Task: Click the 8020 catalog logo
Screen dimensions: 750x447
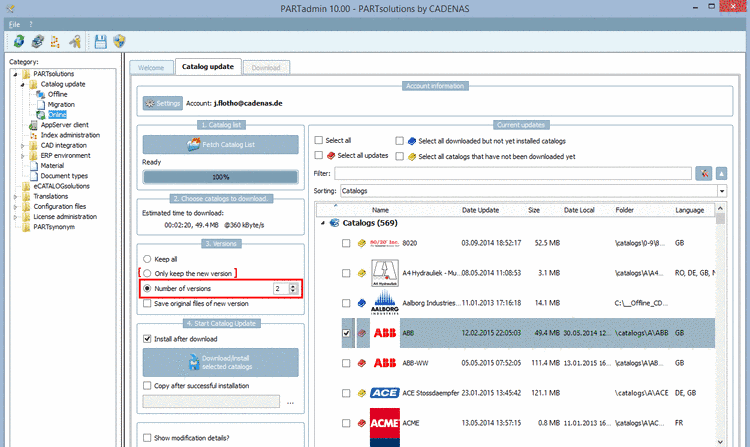Action: pos(384,243)
